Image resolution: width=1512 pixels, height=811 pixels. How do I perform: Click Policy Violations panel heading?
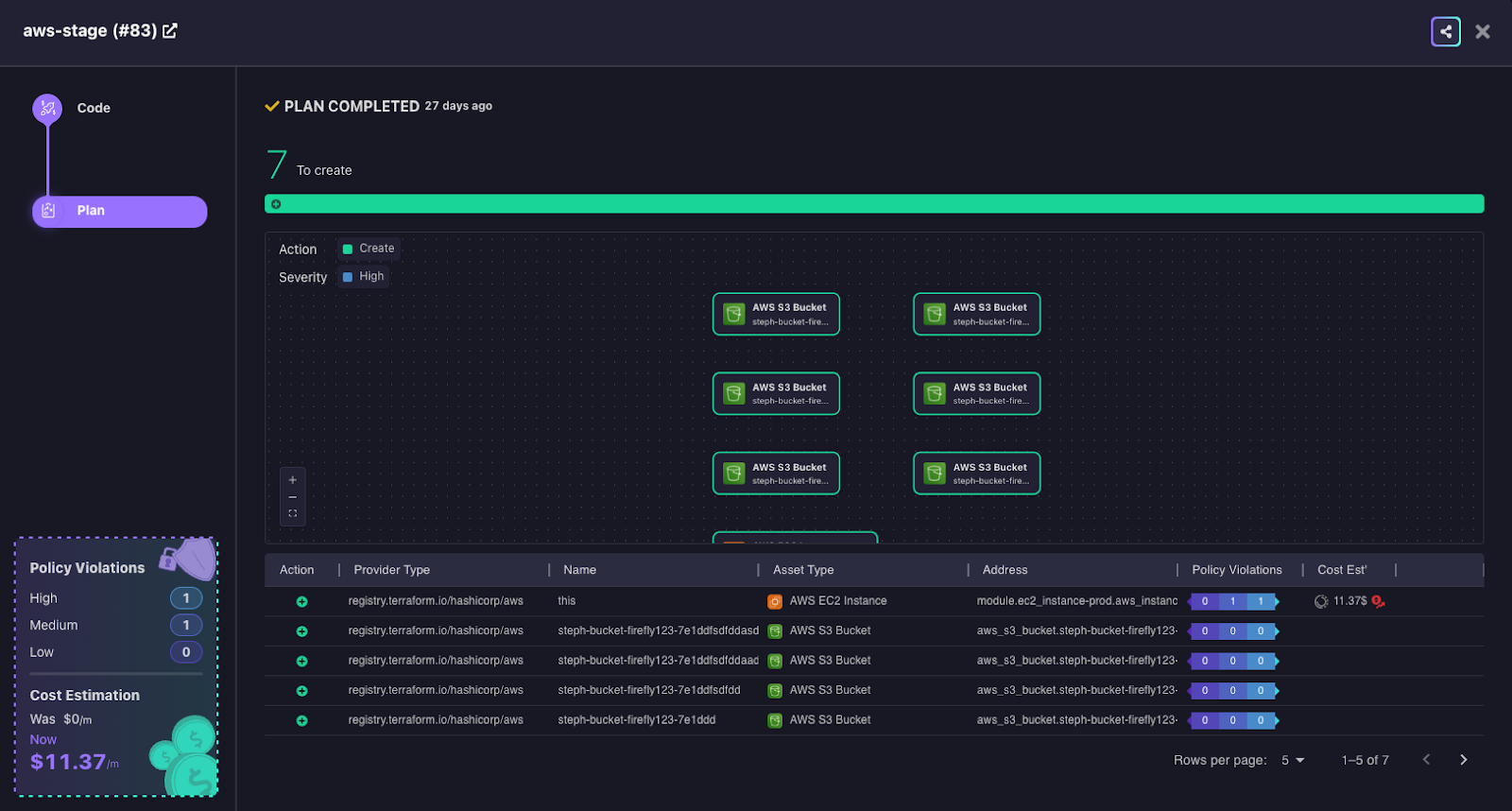coord(87,568)
